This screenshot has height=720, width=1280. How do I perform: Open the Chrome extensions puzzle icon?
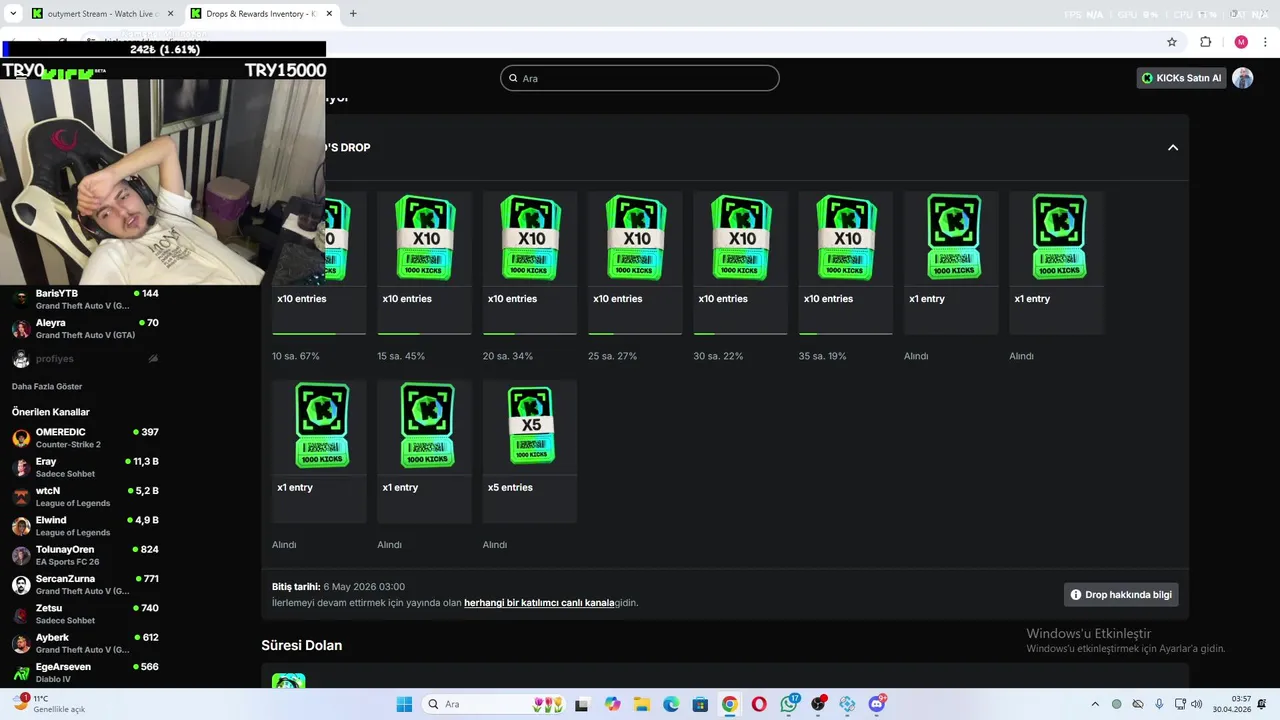click(x=1206, y=42)
